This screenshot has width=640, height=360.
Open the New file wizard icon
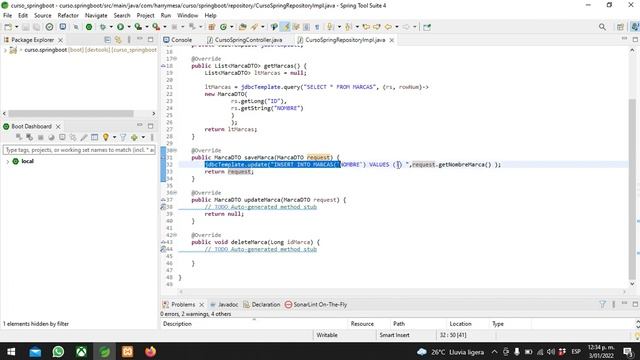(8, 27)
